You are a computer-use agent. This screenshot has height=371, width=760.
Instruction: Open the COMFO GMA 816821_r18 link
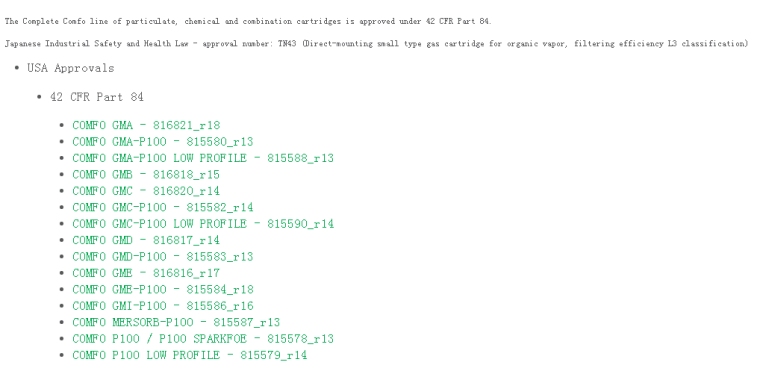[146, 125]
